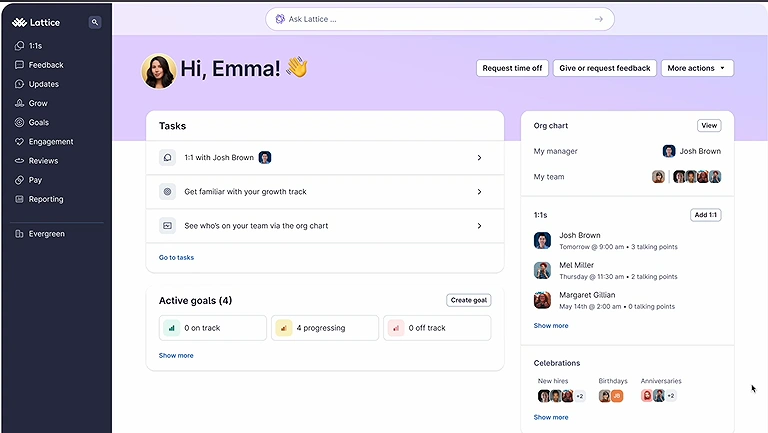Click the Add 1:1 button
Screen dimensions: 768x433
point(705,215)
